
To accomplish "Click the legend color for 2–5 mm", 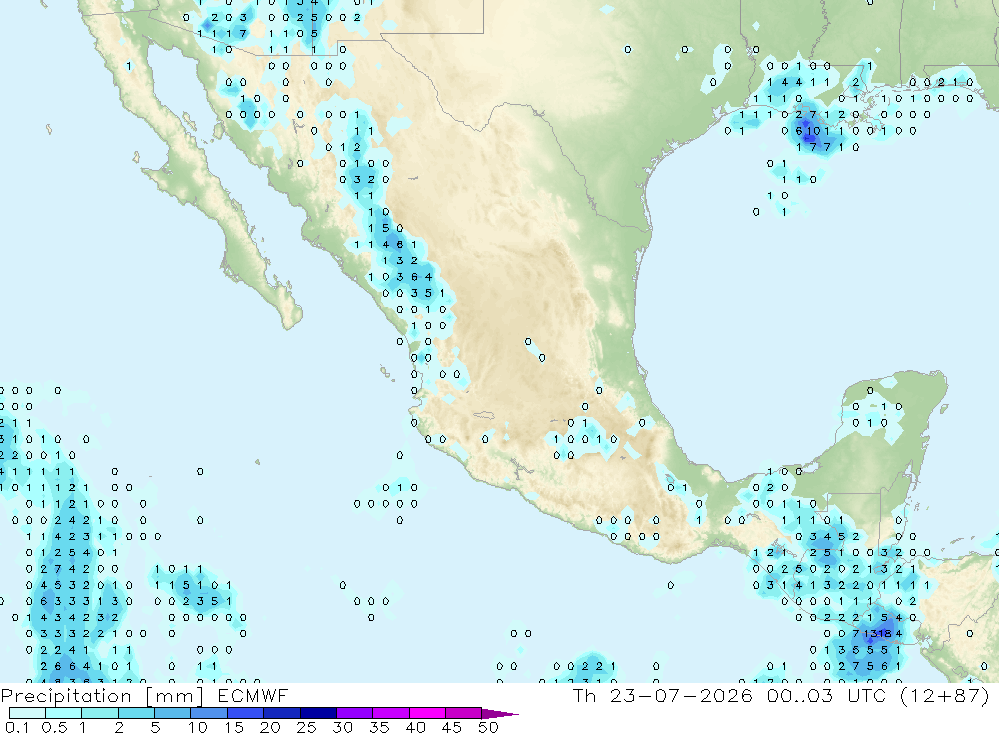I will [x=136, y=713].
